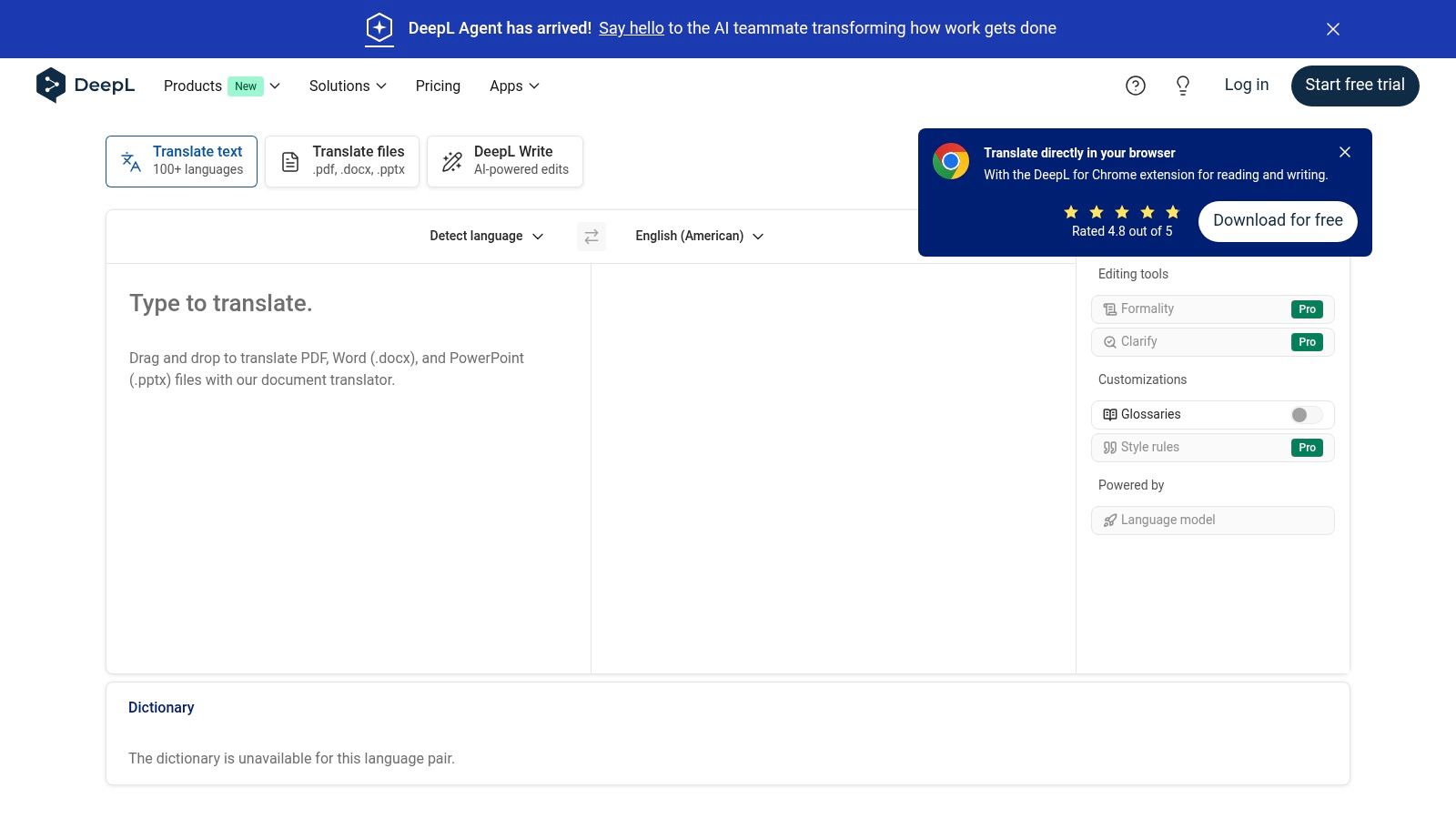
Task: Click the lightbulb tips icon
Action: (1183, 86)
